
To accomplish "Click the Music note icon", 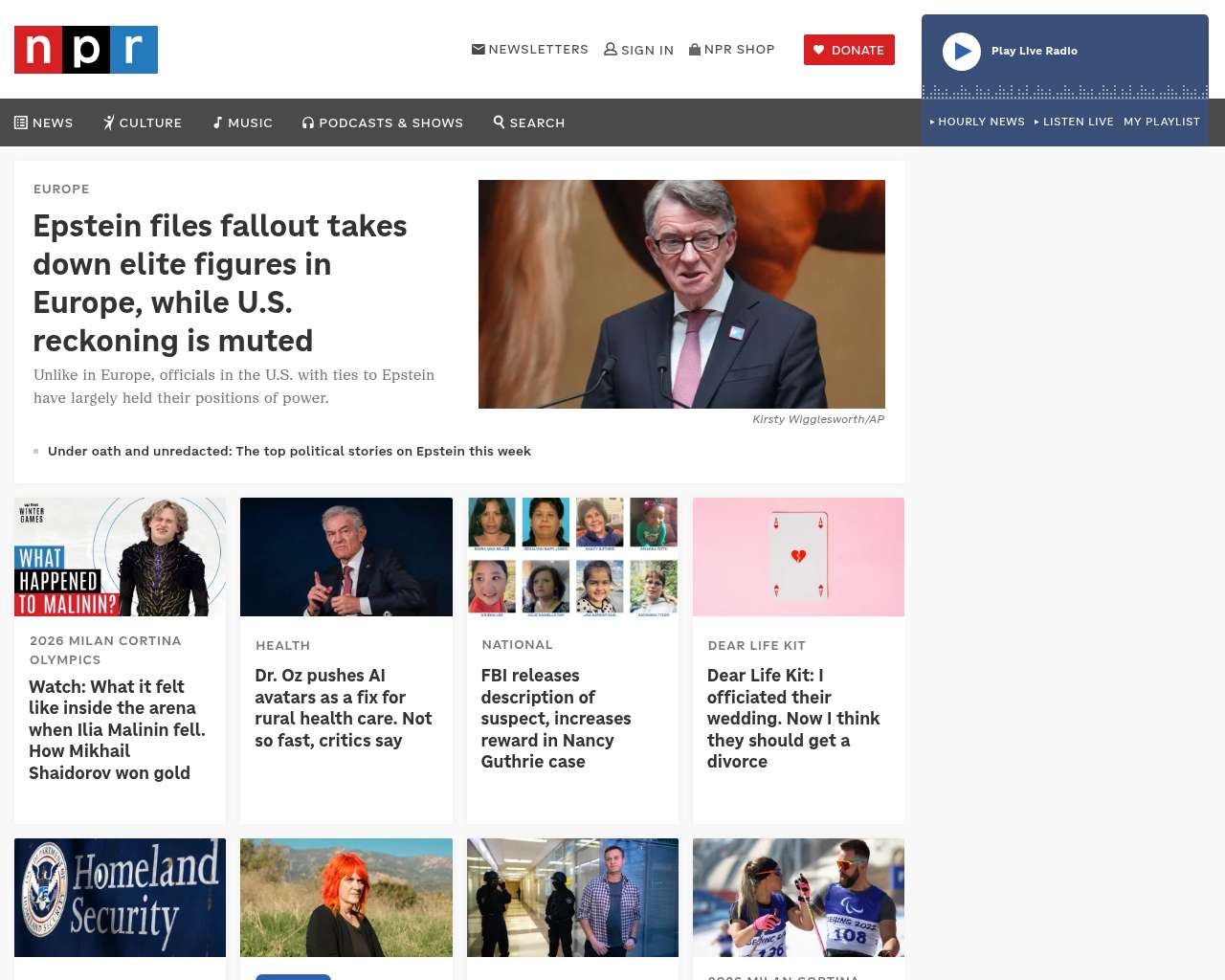I will click(218, 122).
